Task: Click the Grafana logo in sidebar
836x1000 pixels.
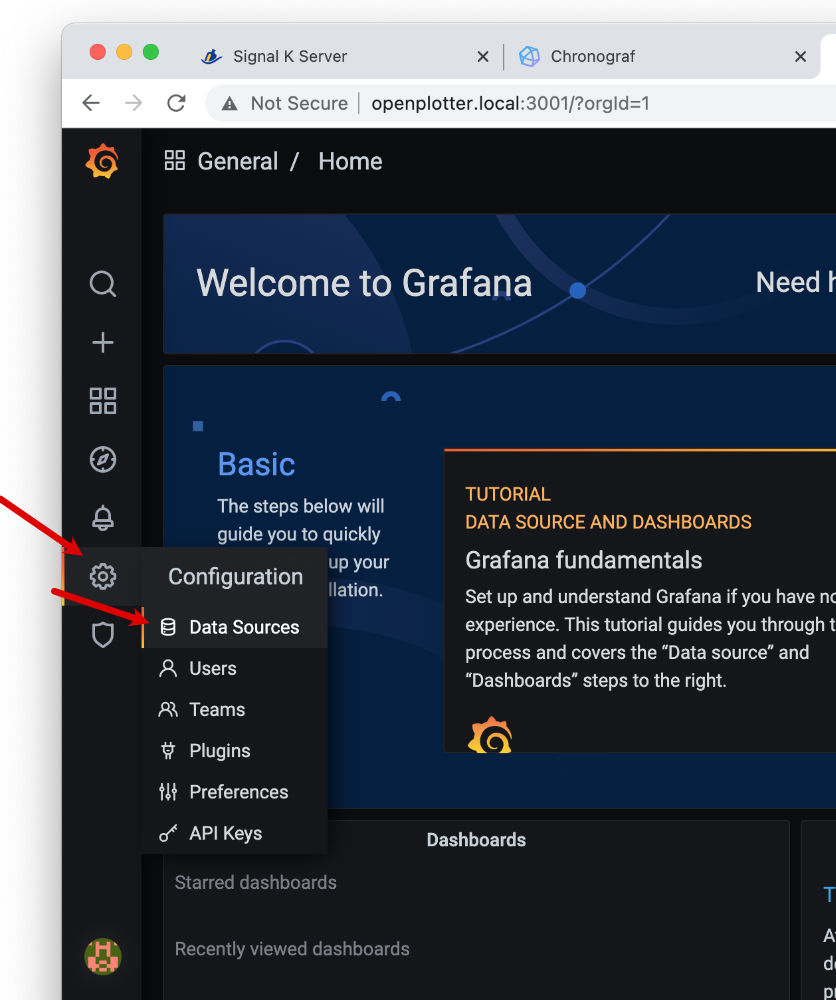Action: coord(102,161)
